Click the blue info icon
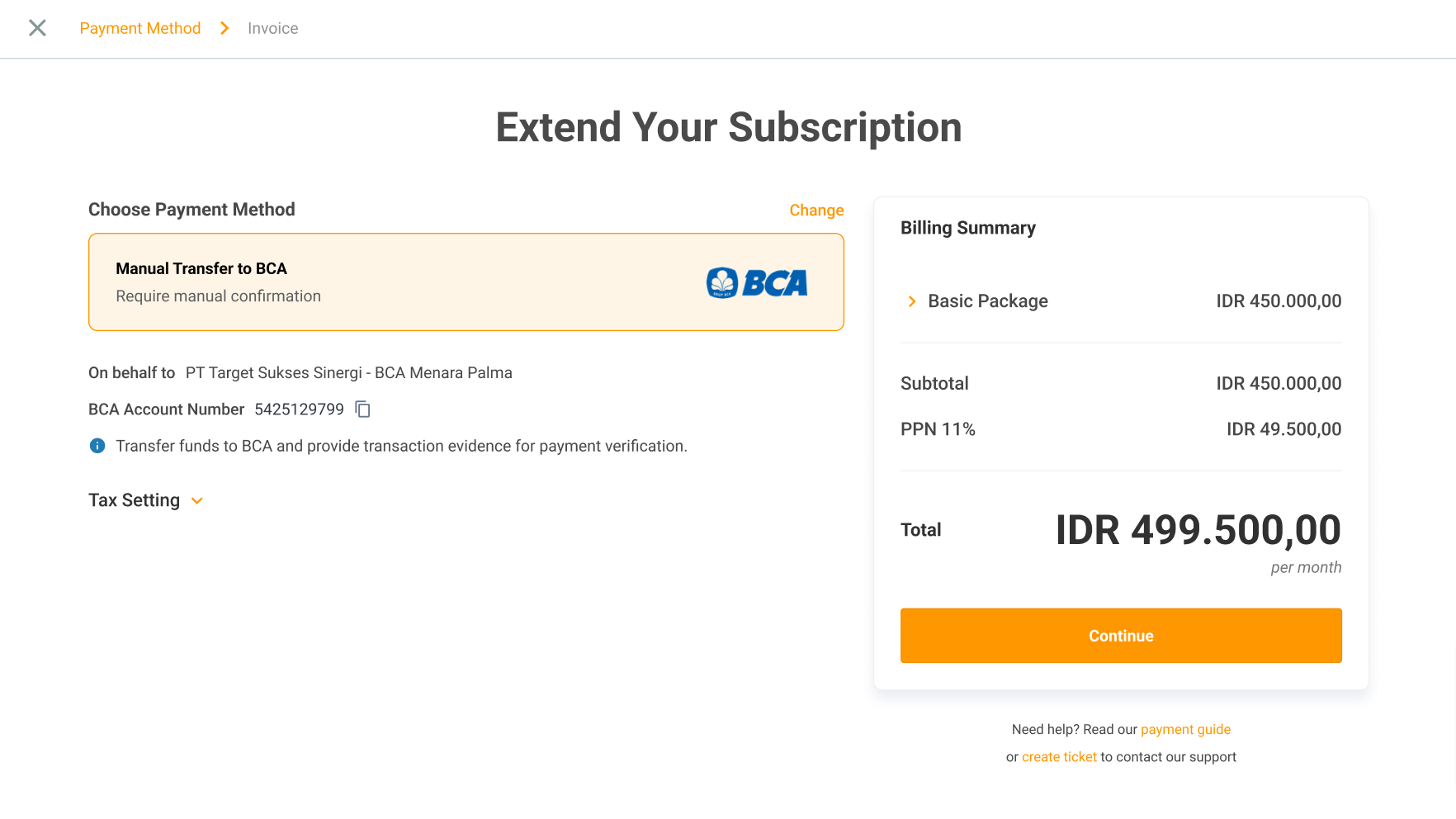 click(x=97, y=446)
